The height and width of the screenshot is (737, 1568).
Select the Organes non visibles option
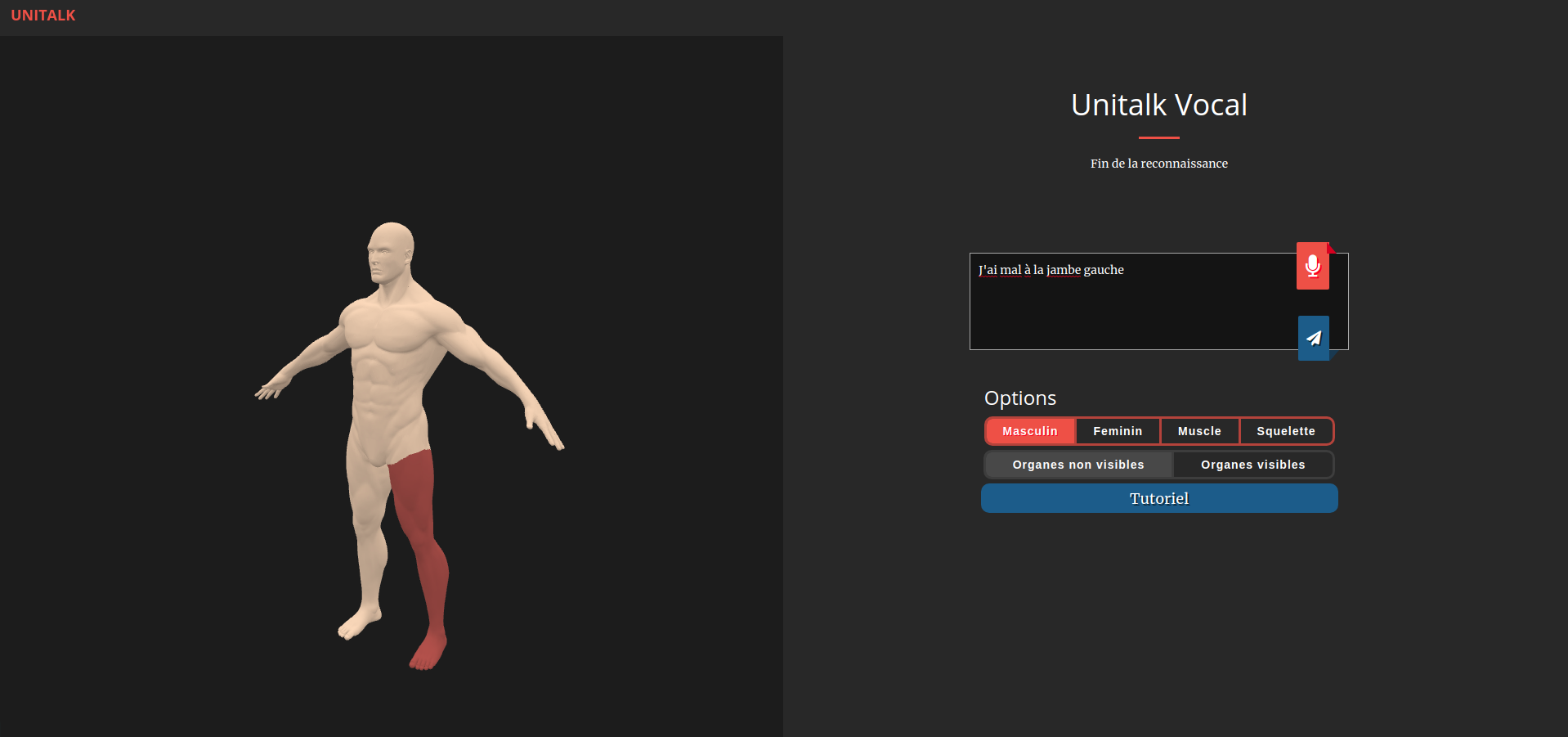[1077, 465]
